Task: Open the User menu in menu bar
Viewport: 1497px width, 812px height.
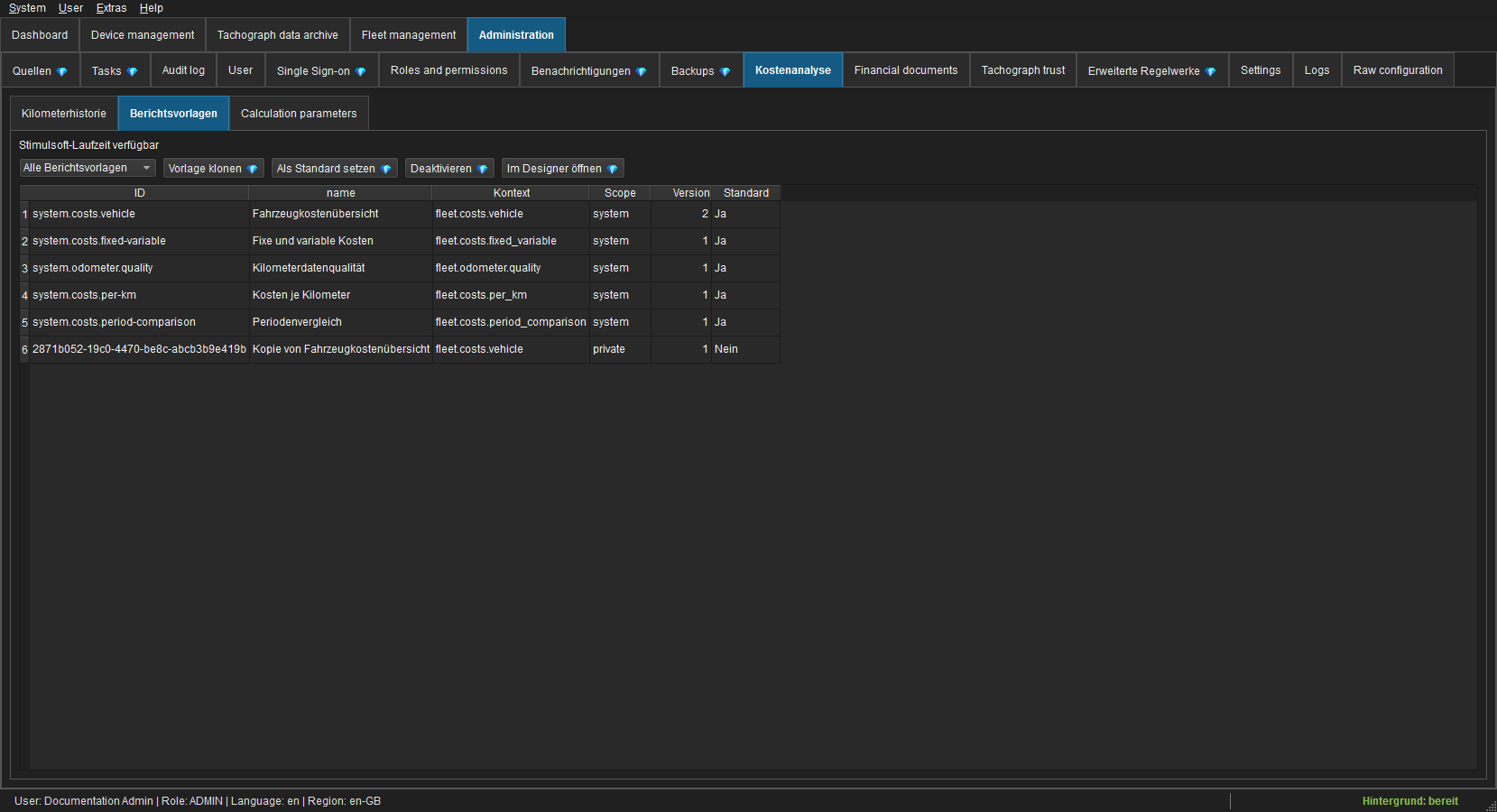Action: tap(70, 8)
